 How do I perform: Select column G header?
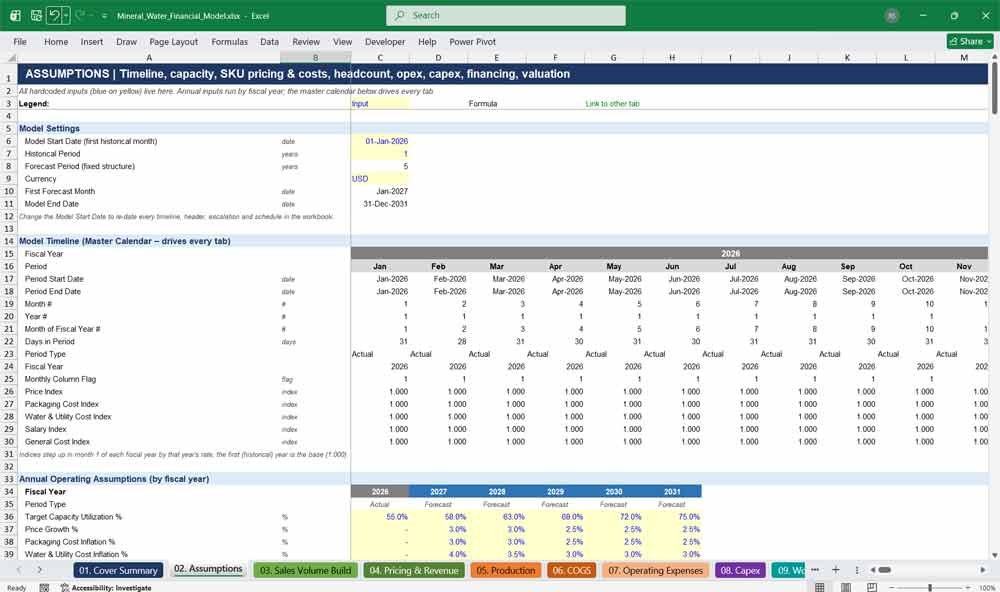coord(614,57)
